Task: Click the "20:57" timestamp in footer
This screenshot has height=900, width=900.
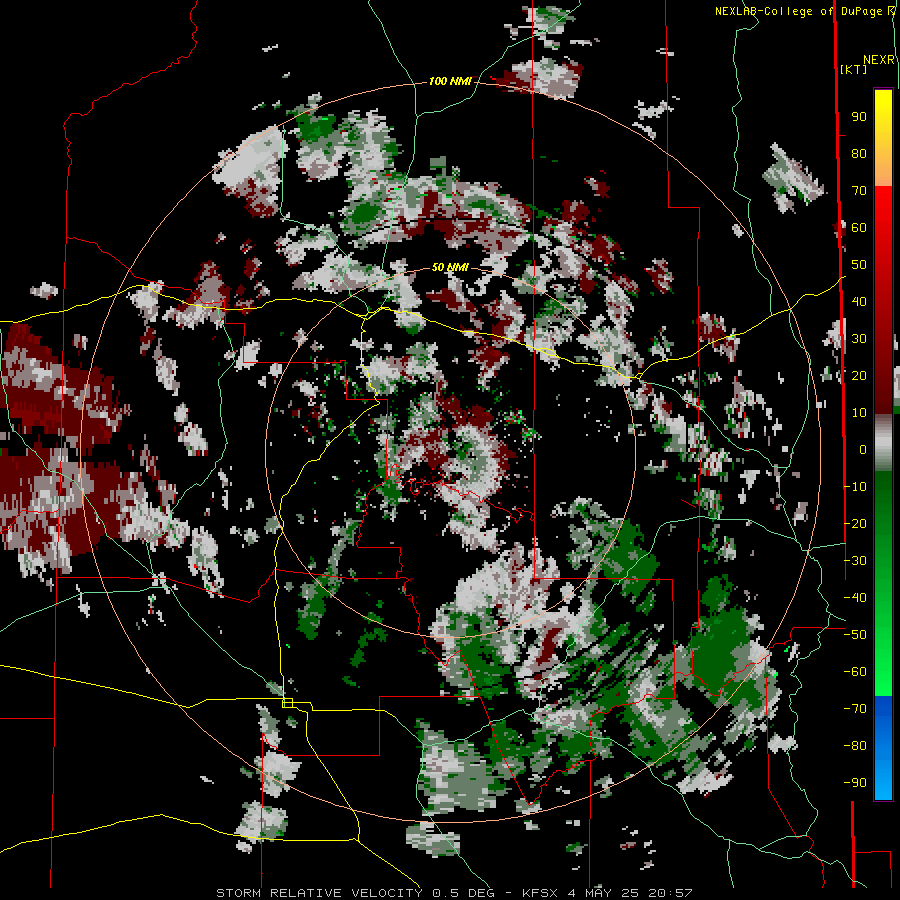Action: 670,893
